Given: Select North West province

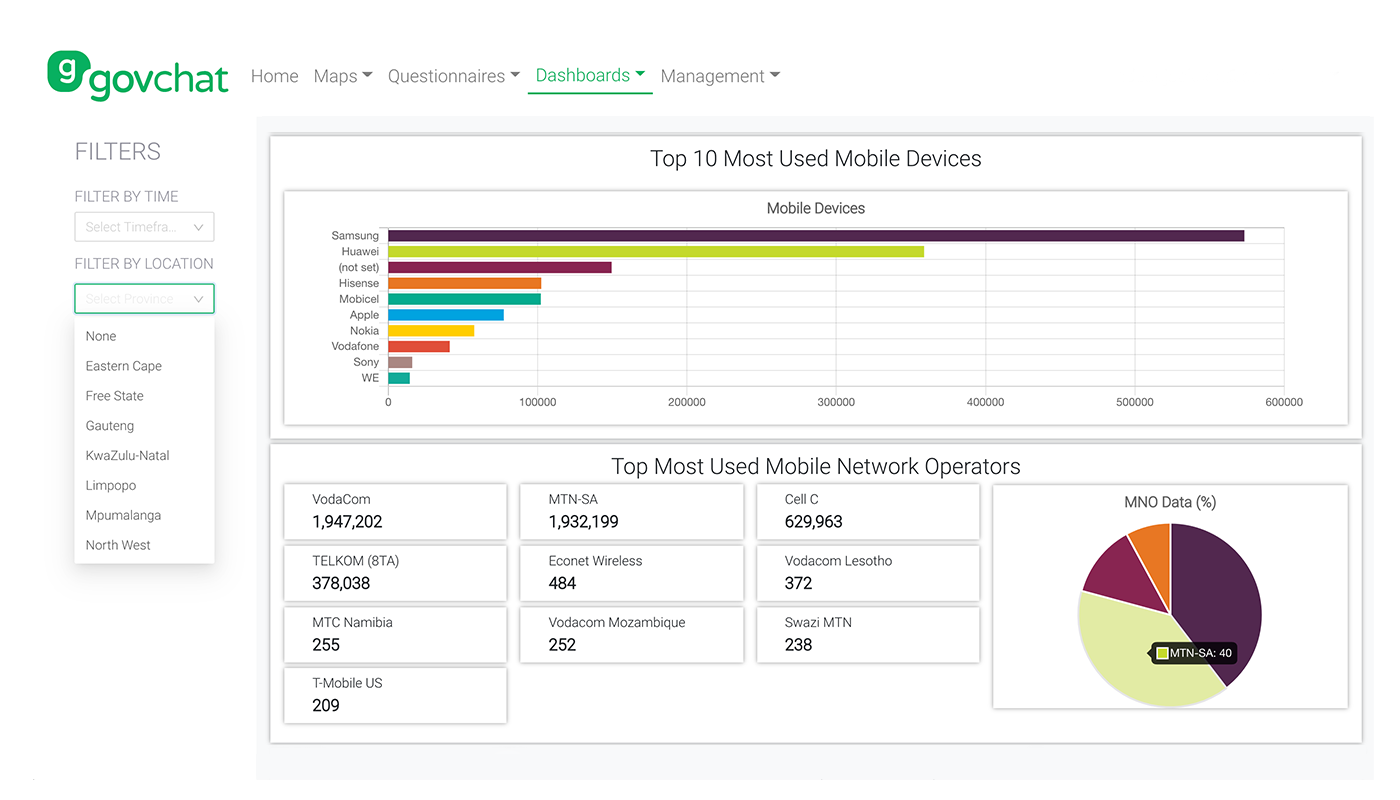Looking at the screenshot, I should [x=144, y=545].
